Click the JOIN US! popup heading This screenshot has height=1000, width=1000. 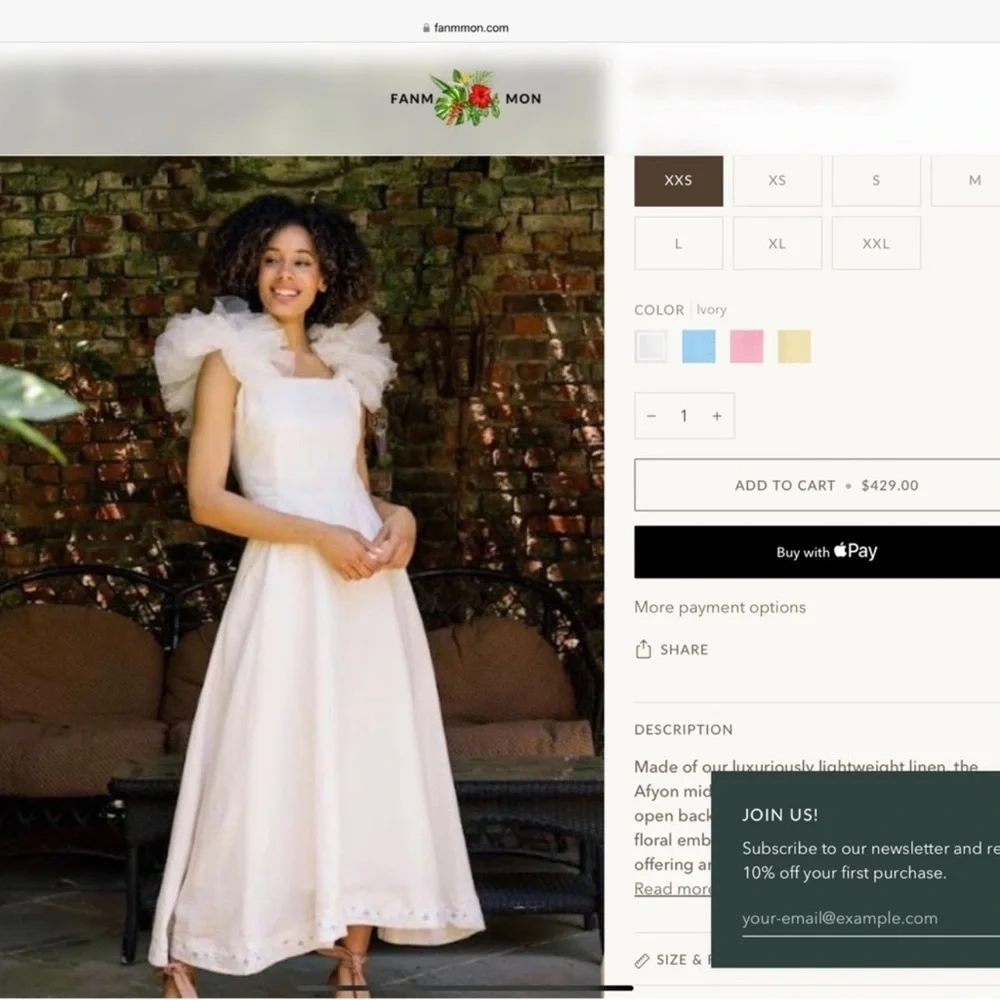(x=780, y=815)
